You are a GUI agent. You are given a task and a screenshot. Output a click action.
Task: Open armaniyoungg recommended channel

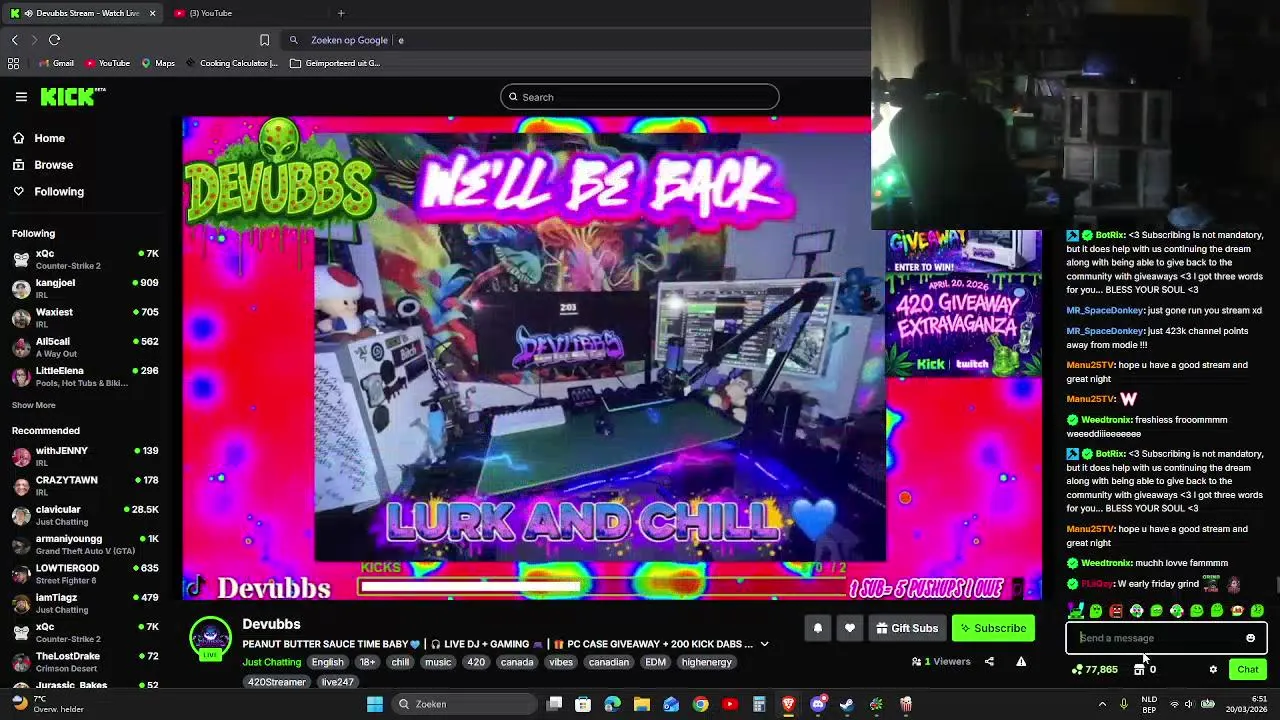coord(85,544)
